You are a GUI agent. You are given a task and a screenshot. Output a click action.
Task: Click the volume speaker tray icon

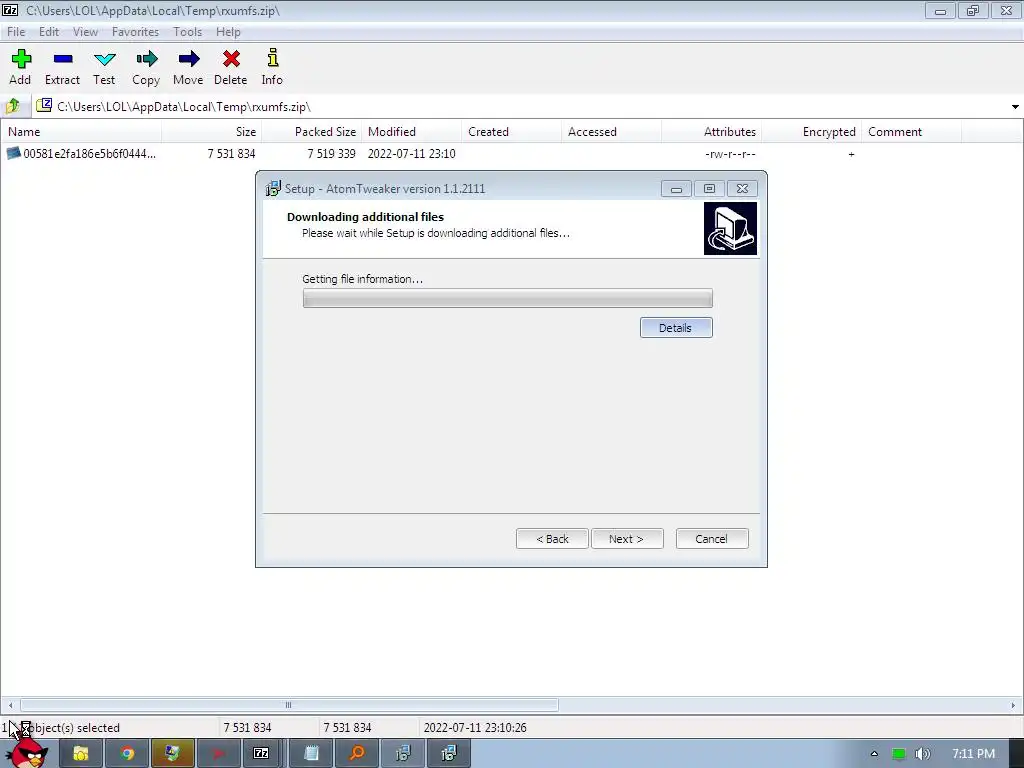point(922,754)
